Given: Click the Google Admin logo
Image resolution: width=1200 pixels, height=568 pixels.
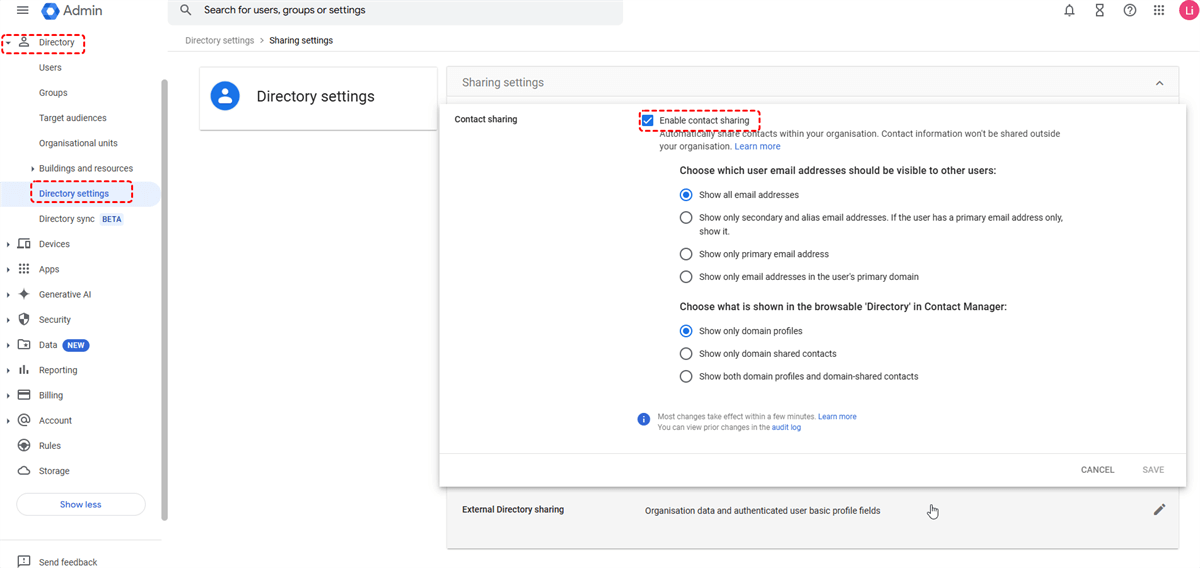Looking at the screenshot, I should [51, 11].
